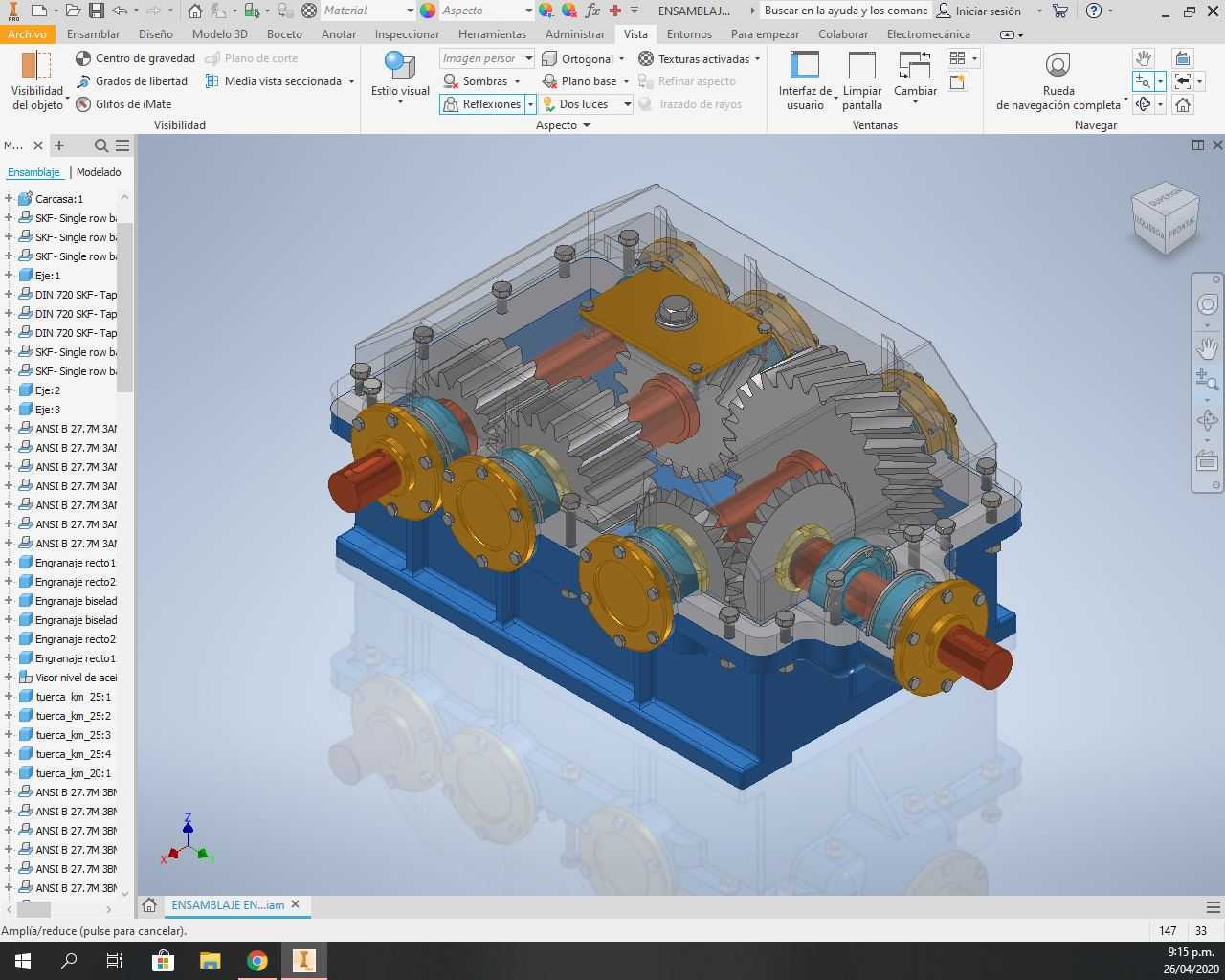This screenshot has height=980, width=1225.
Task: Click the help question mark icon
Action: tap(1094, 11)
